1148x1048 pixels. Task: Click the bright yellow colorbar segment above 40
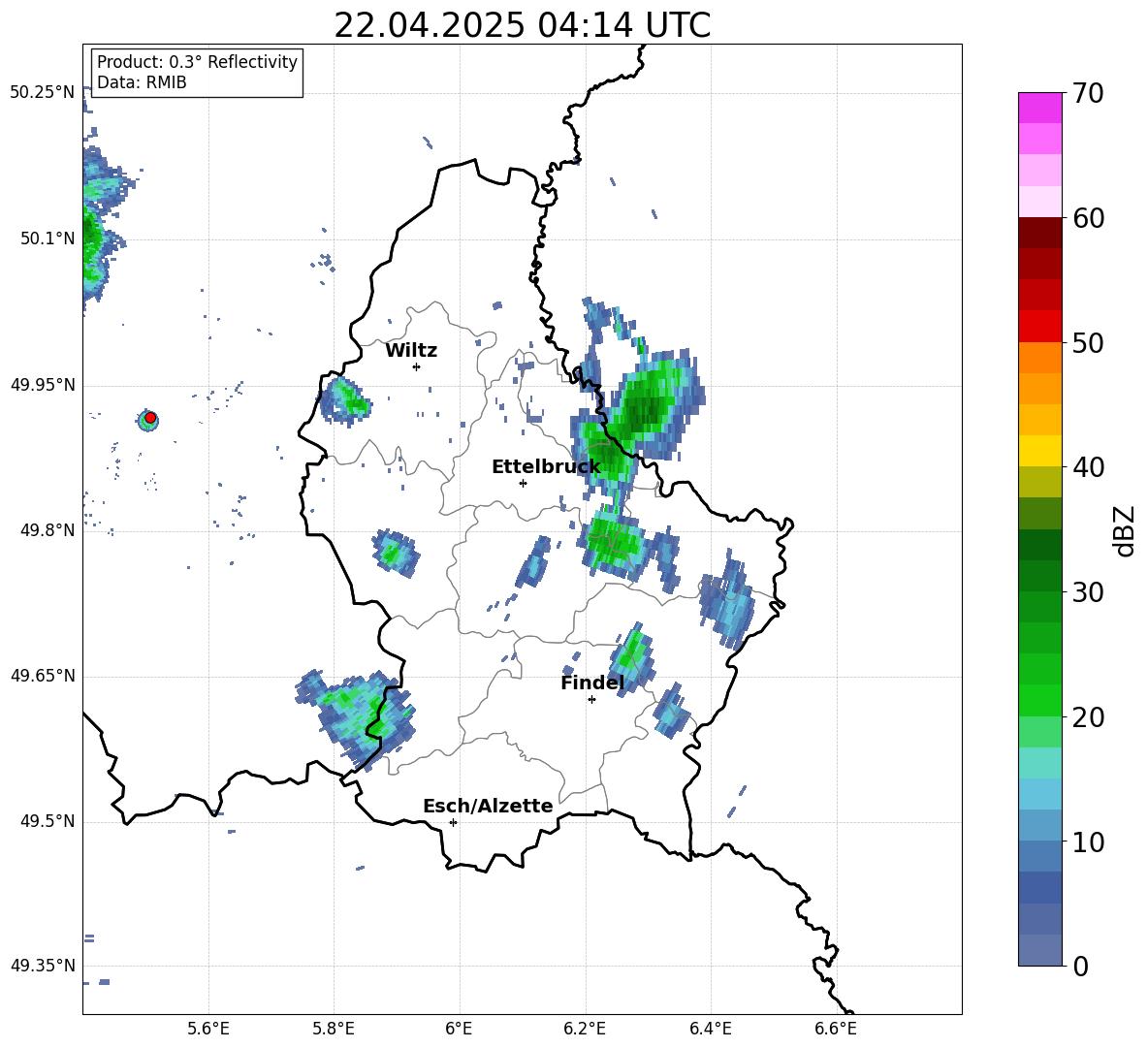(x=1039, y=451)
